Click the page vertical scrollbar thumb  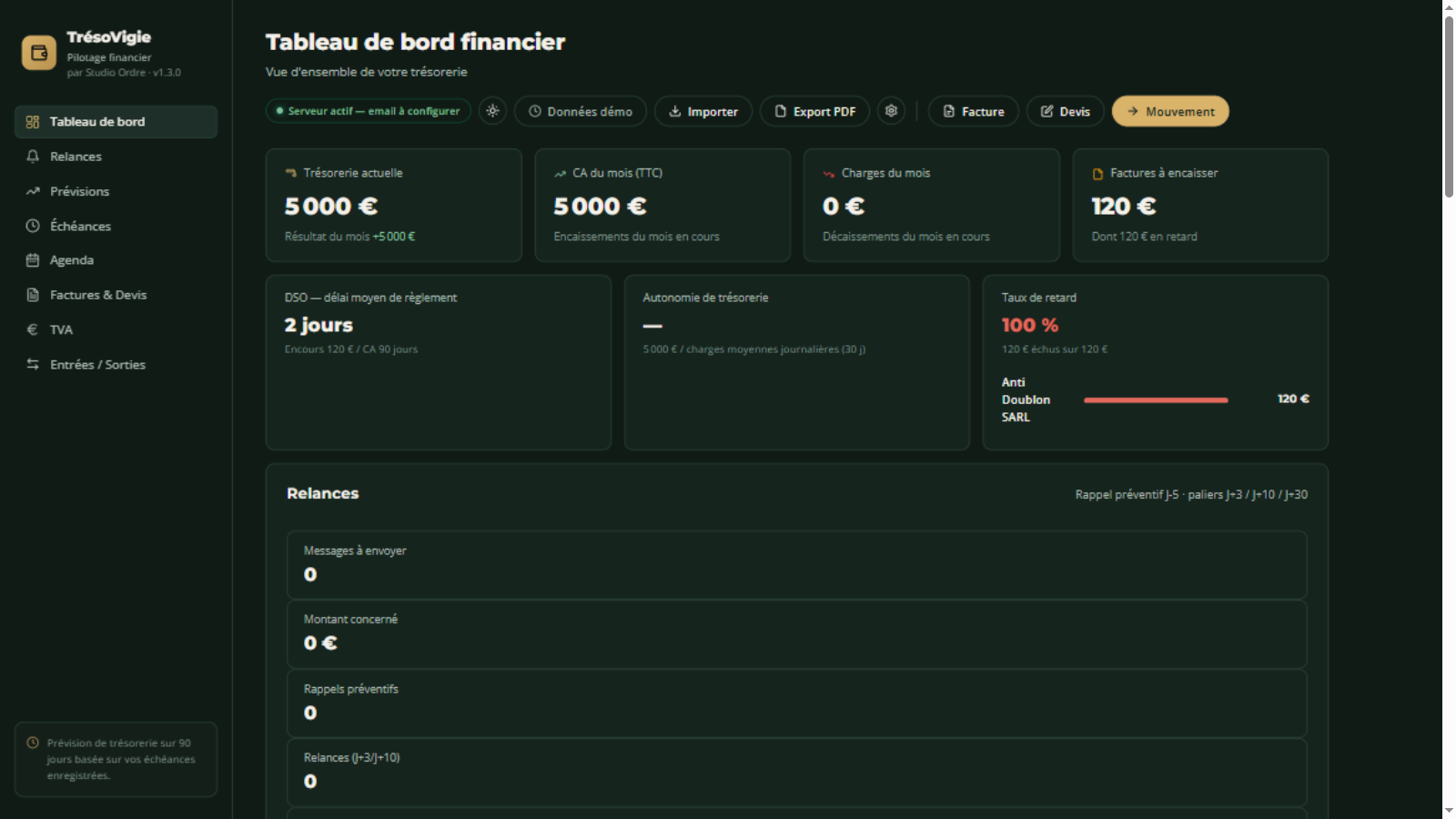(x=1449, y=106)
